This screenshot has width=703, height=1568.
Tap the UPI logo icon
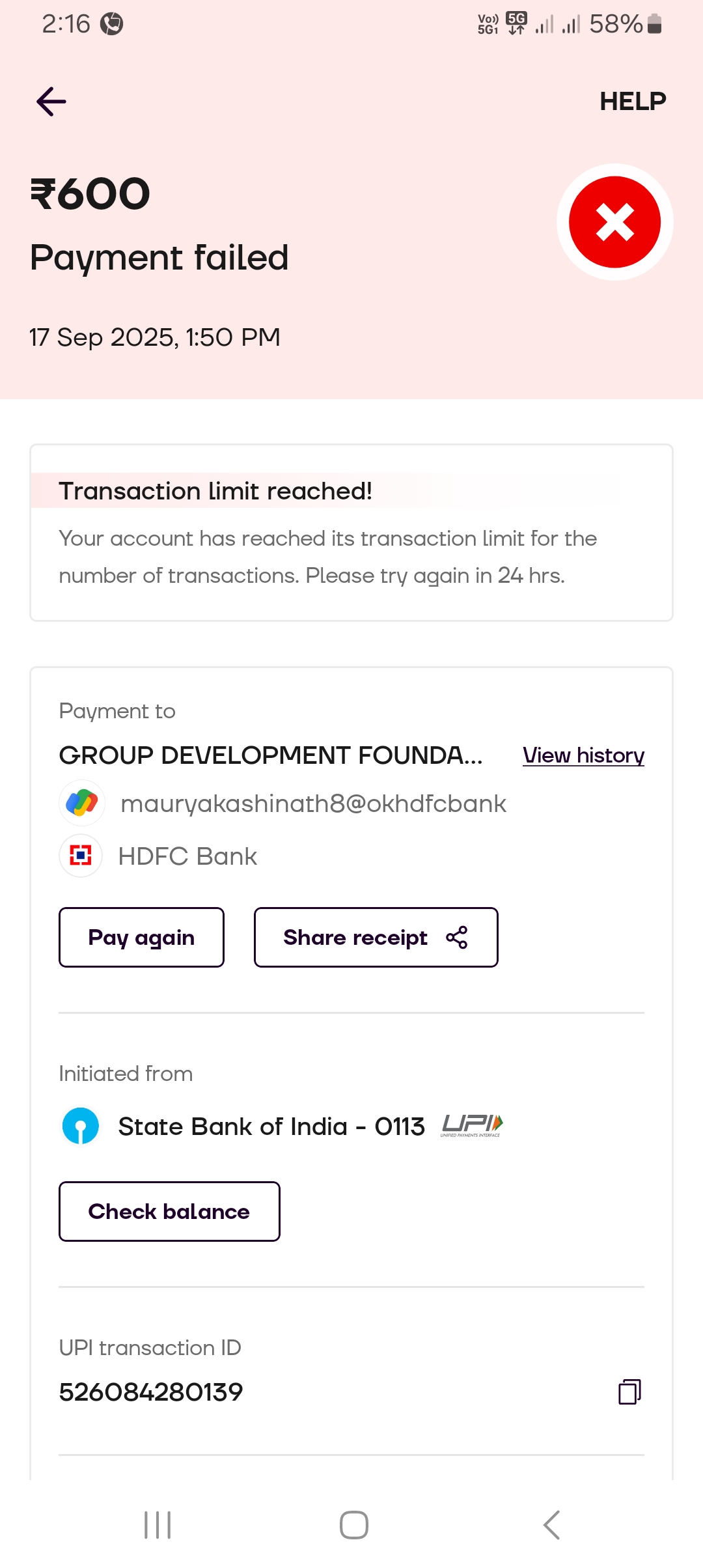472,1125
